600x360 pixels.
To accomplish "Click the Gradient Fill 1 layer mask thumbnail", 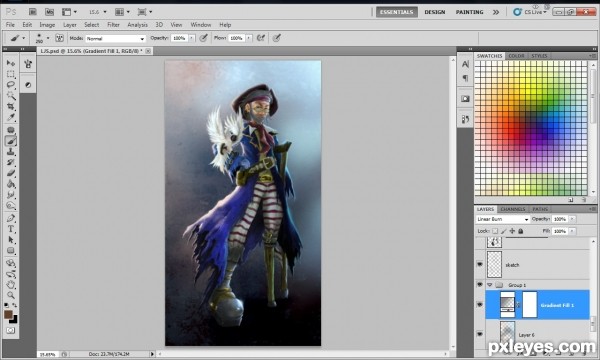I will 530,305.
